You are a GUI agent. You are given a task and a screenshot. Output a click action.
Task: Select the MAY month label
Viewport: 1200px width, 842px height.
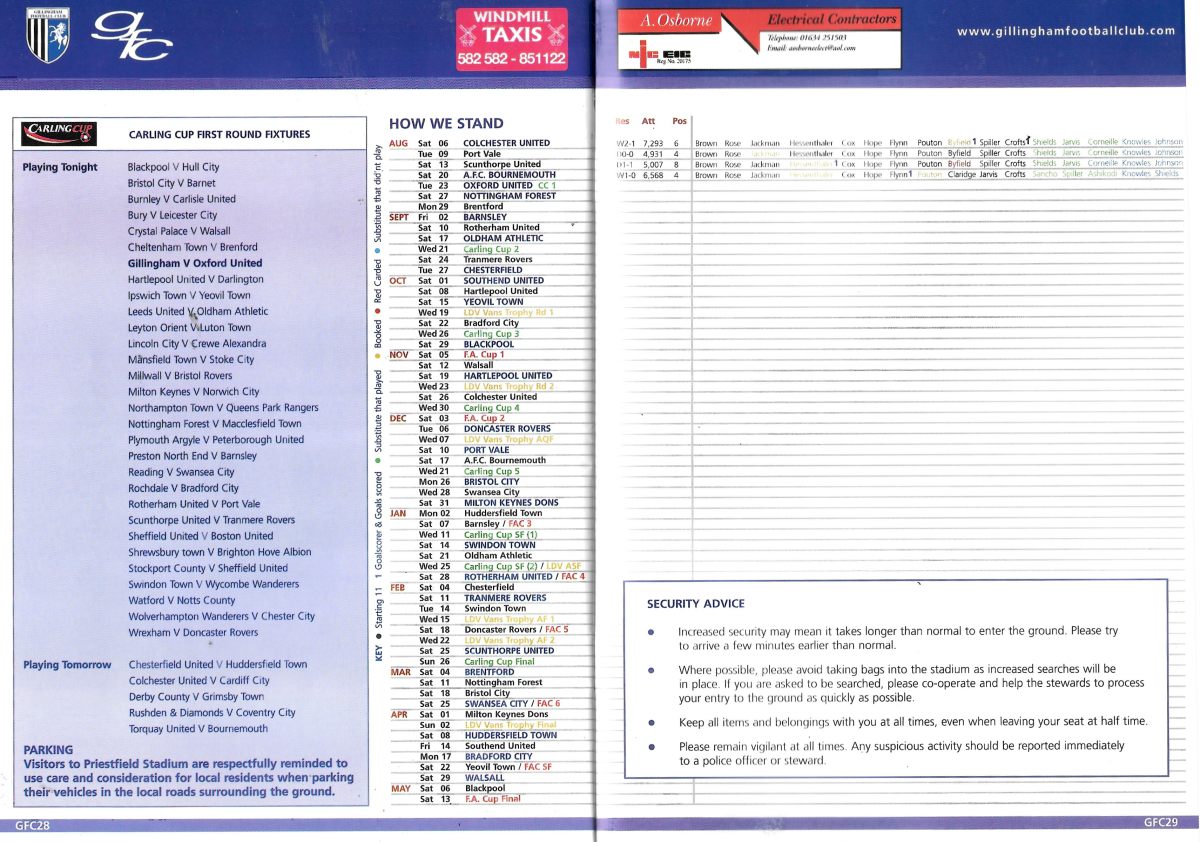[399, 788]
